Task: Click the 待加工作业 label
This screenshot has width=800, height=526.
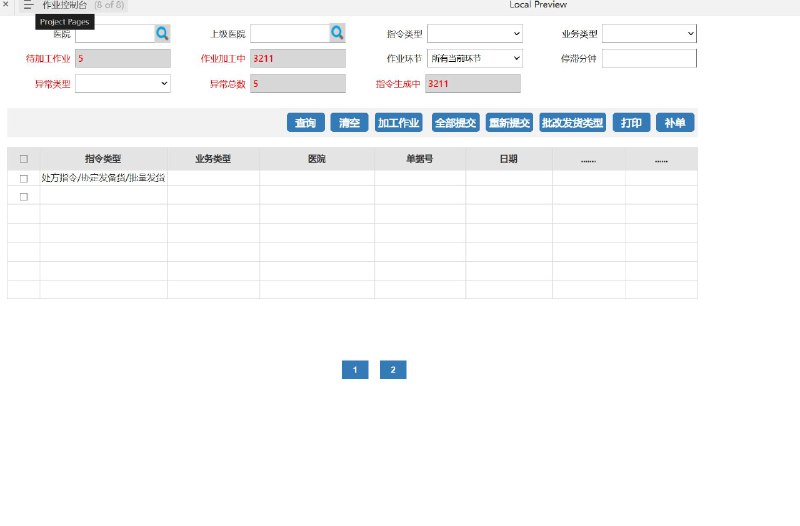Action: tap(48, 59)
